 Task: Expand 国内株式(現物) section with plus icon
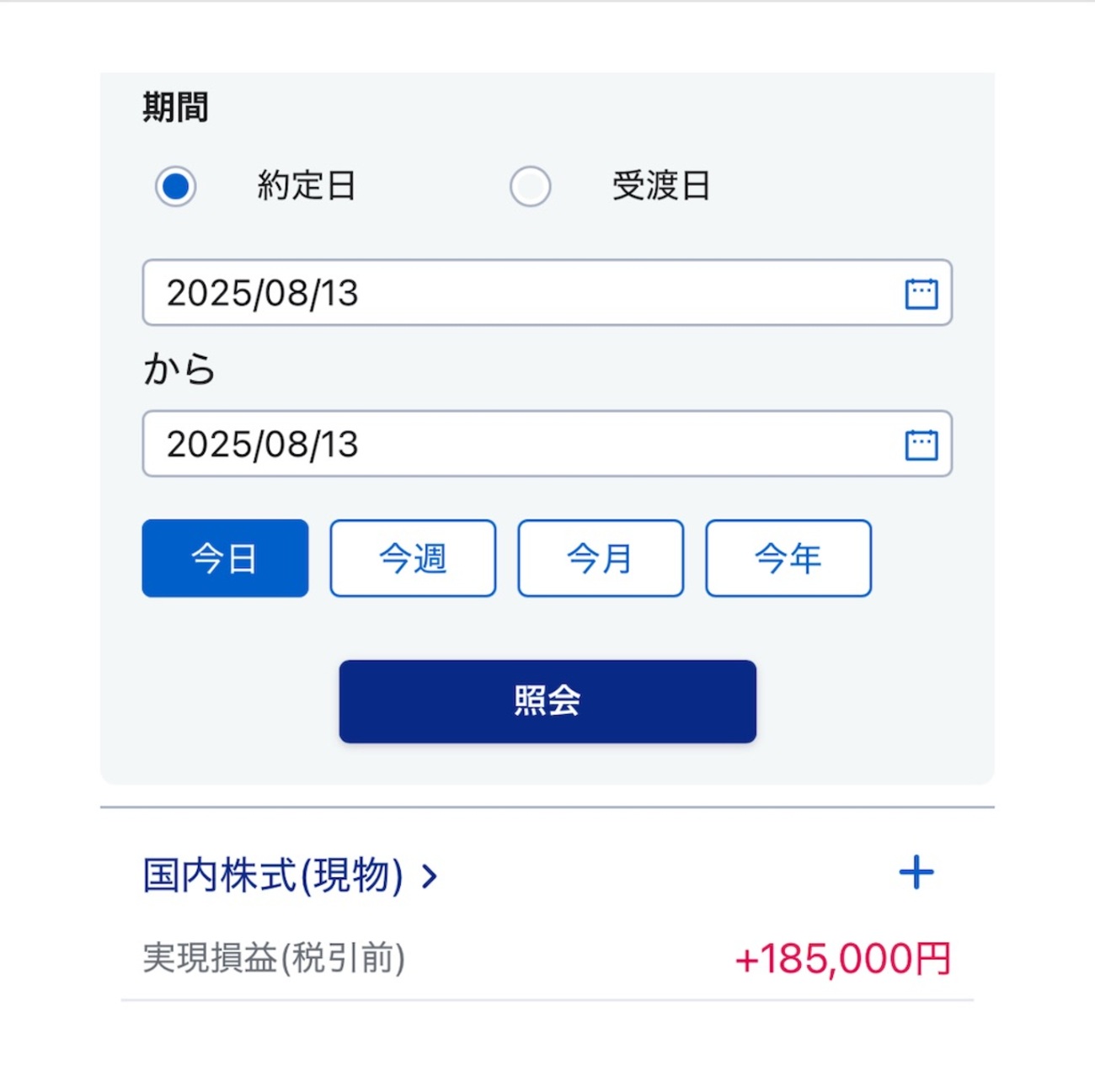(x=916, y=872)
